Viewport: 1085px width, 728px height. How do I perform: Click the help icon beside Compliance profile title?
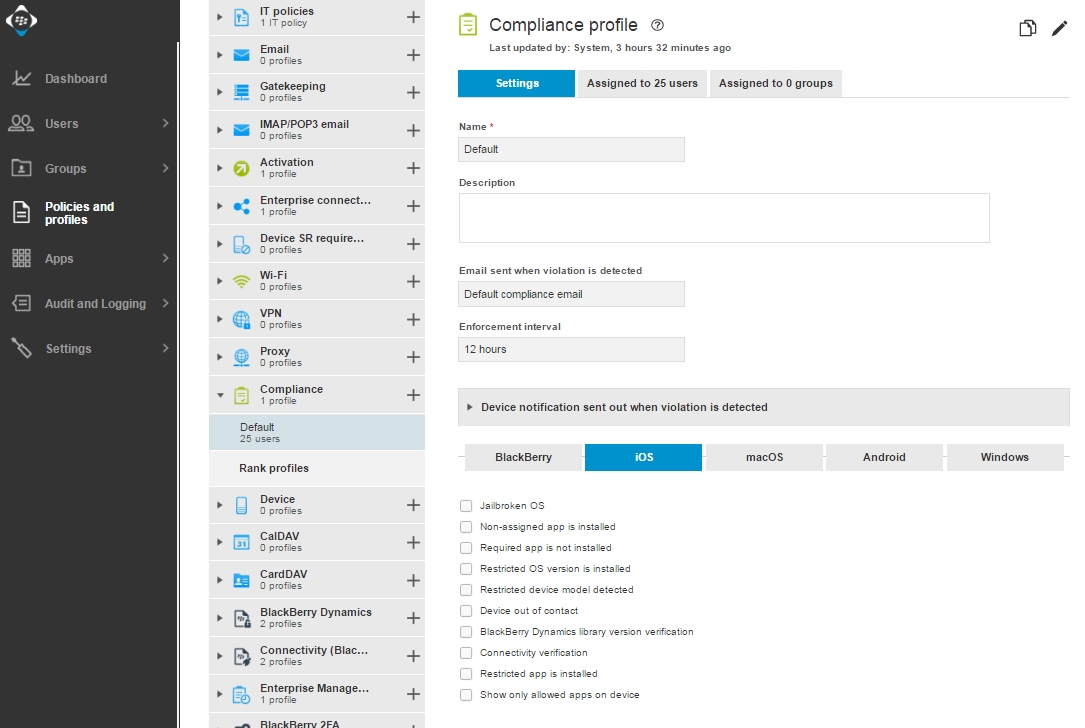pos(657,26)
